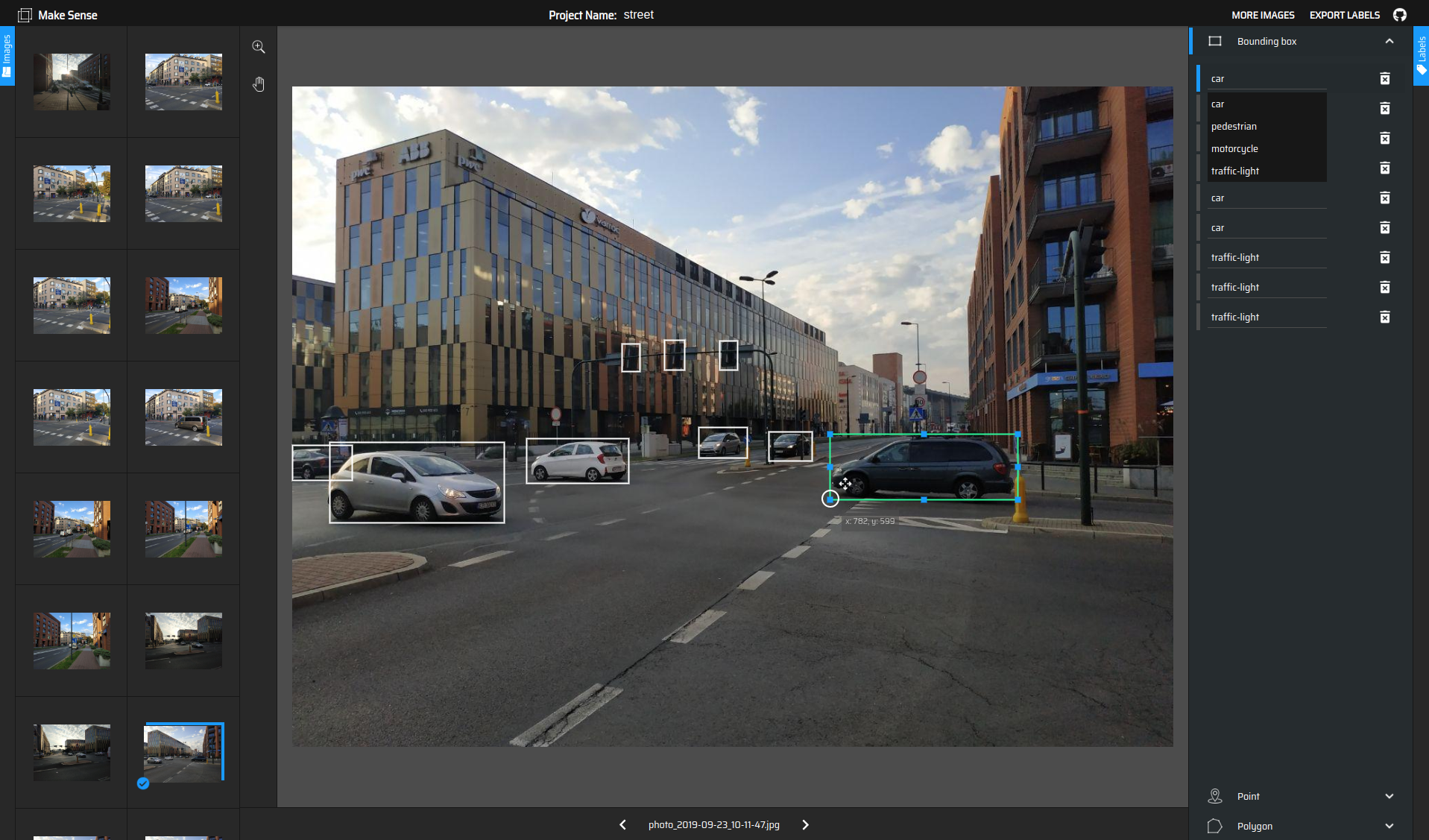
Task: Click EXPORT LABELS in the top bar
Action: point(1345,15)
